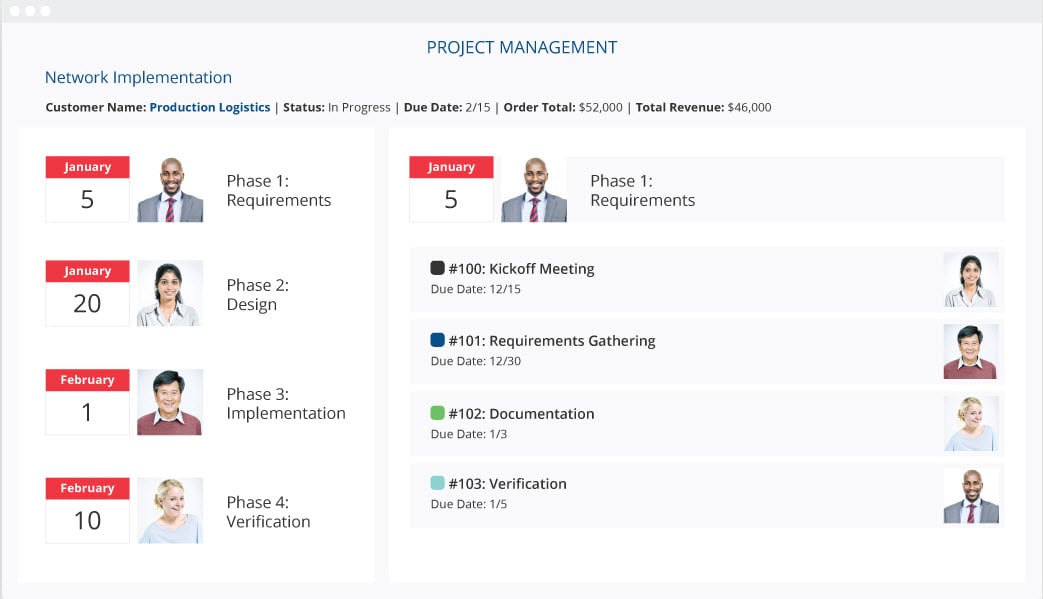
Task: Open the Production Logistics customer link
Action: (x=210, y=107)
